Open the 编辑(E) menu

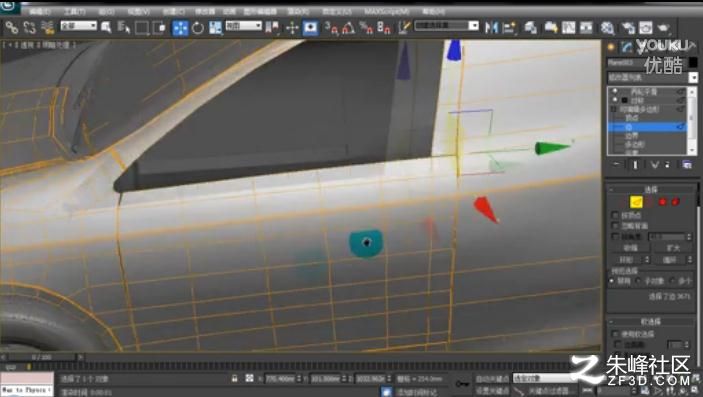coord(40,11)
